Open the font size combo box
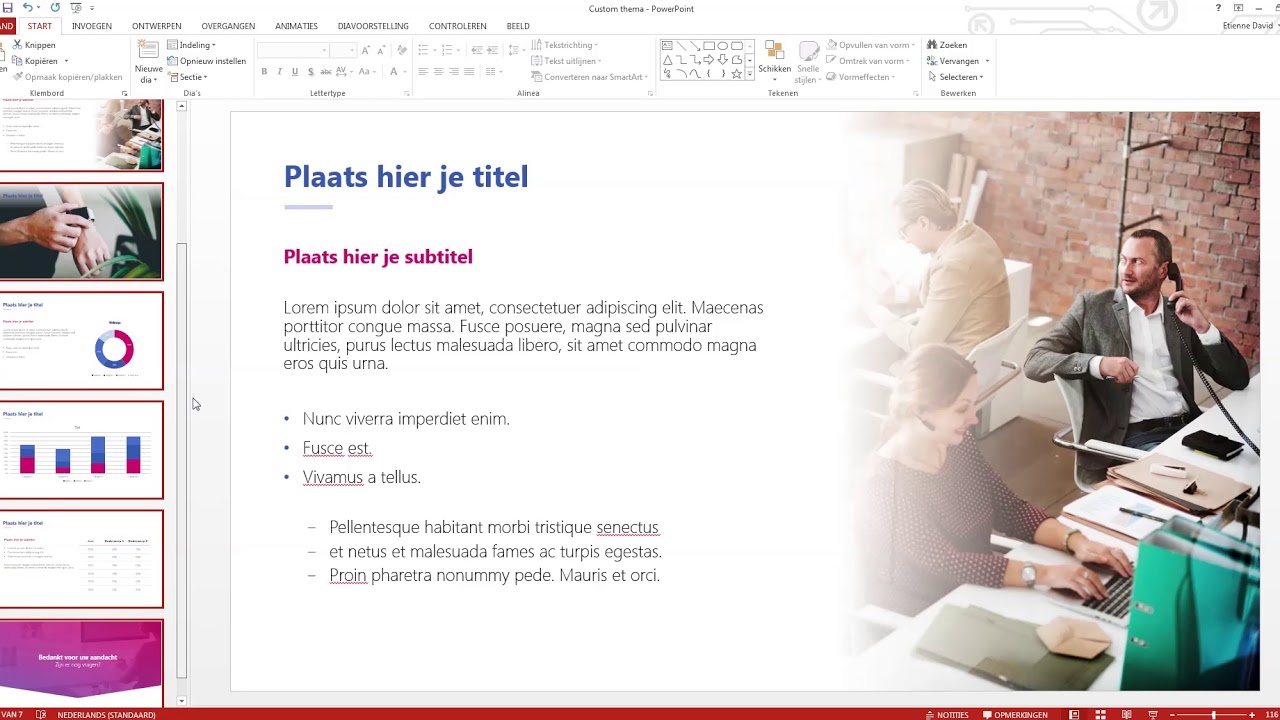Viewport: 1280px width, 720px height. point(343,50)
